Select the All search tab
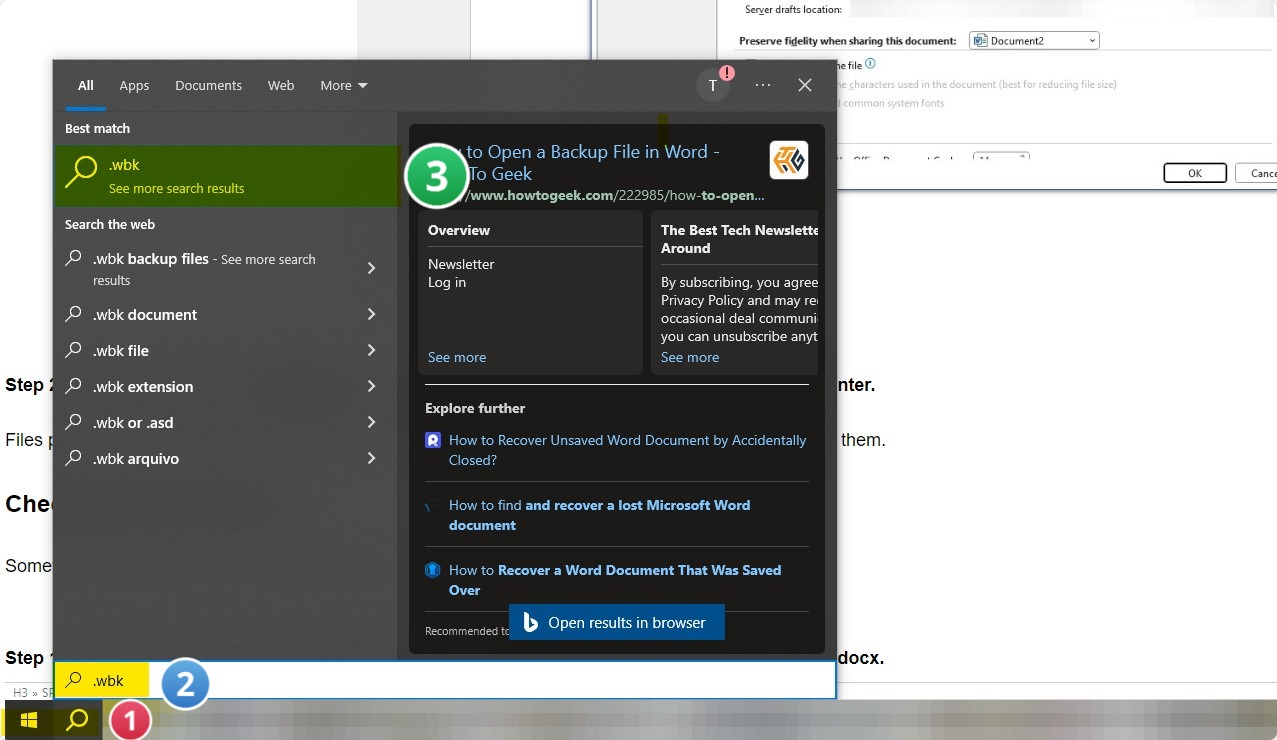The image size is (1277, 740). point(86,86)
